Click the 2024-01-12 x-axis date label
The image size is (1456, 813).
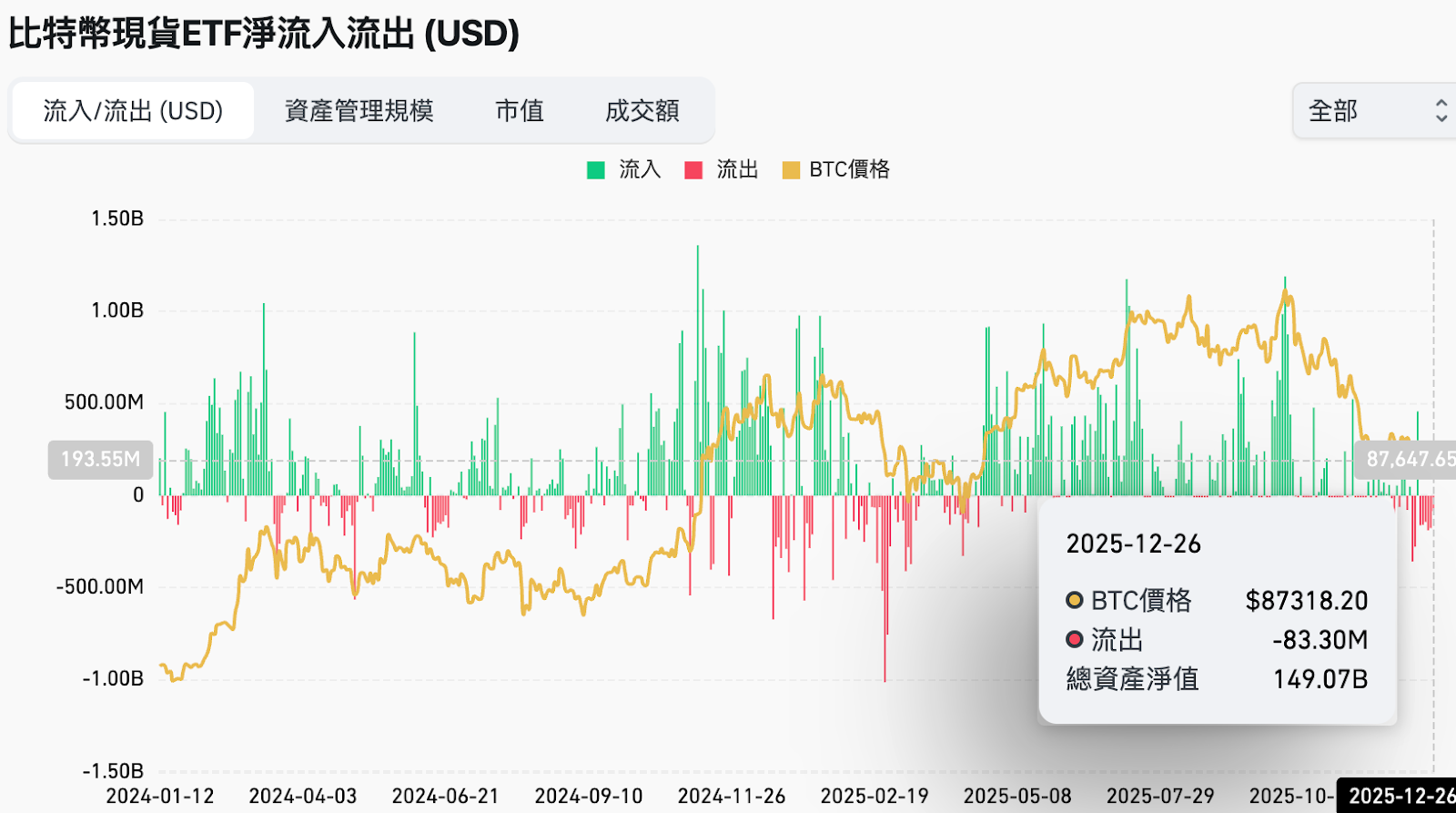(x=160, y=797)
